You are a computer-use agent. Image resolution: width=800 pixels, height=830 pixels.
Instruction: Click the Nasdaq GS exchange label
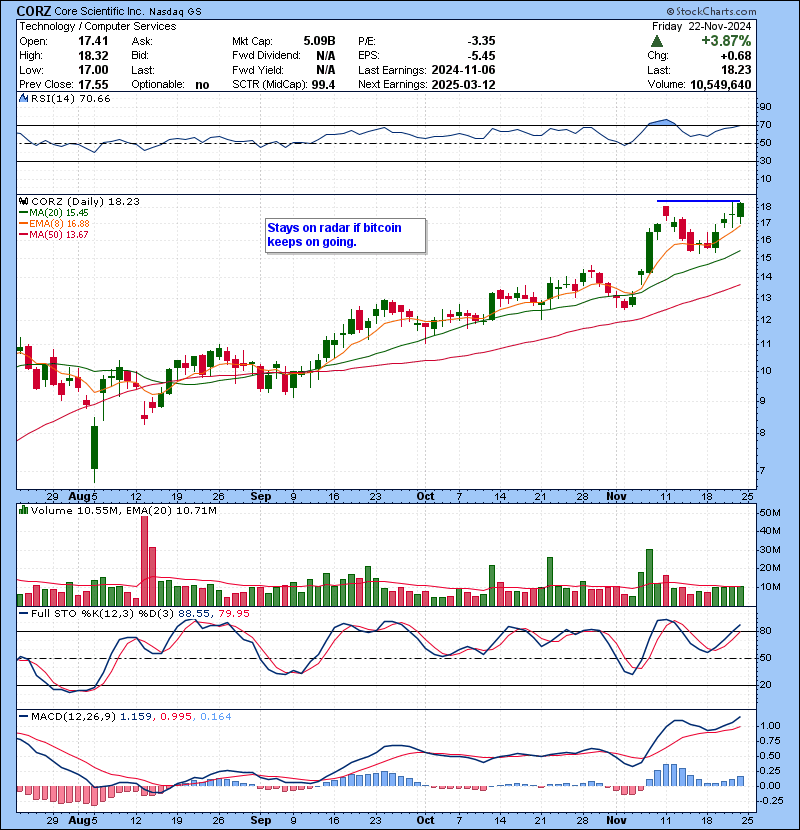tap(175, 12)
